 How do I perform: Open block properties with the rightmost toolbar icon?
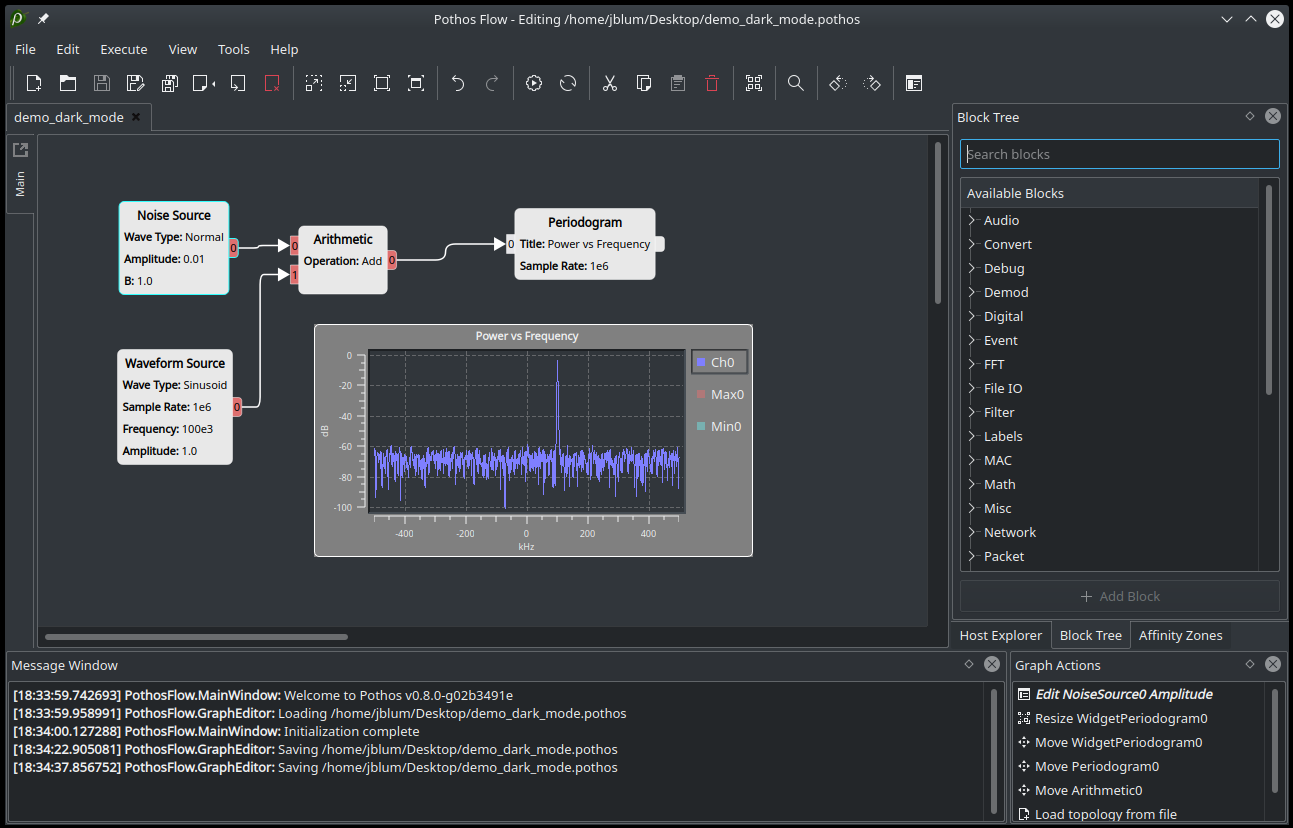tap(914, 83)
